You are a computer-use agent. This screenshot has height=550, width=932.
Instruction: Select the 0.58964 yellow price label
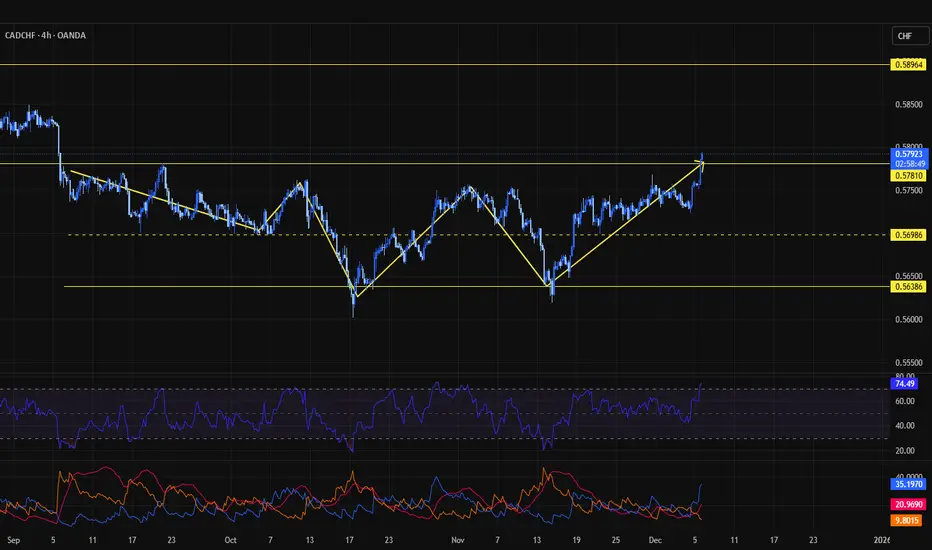[x=908, y=64]
